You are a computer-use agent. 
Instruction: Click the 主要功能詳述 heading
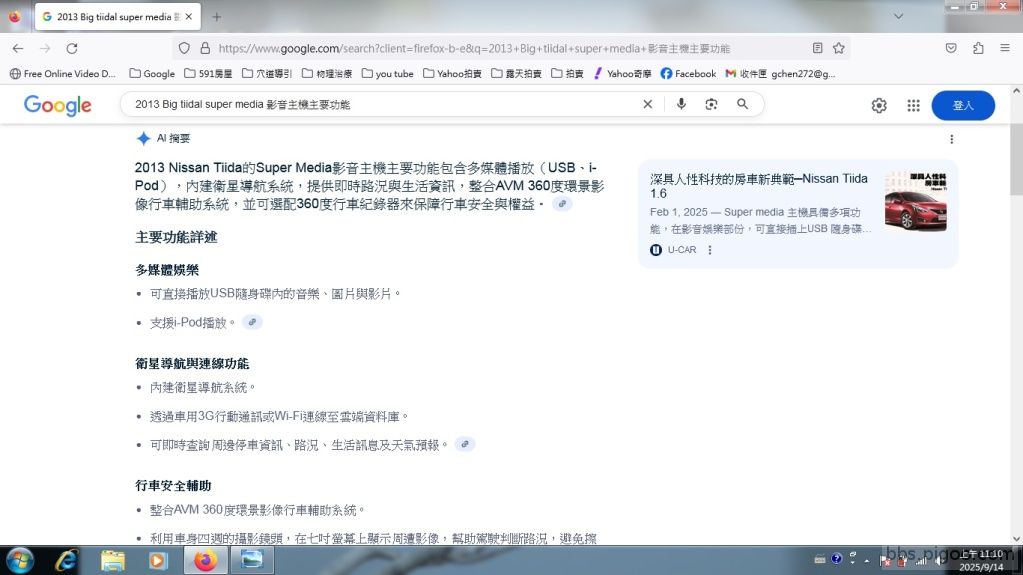click(176, 237)
